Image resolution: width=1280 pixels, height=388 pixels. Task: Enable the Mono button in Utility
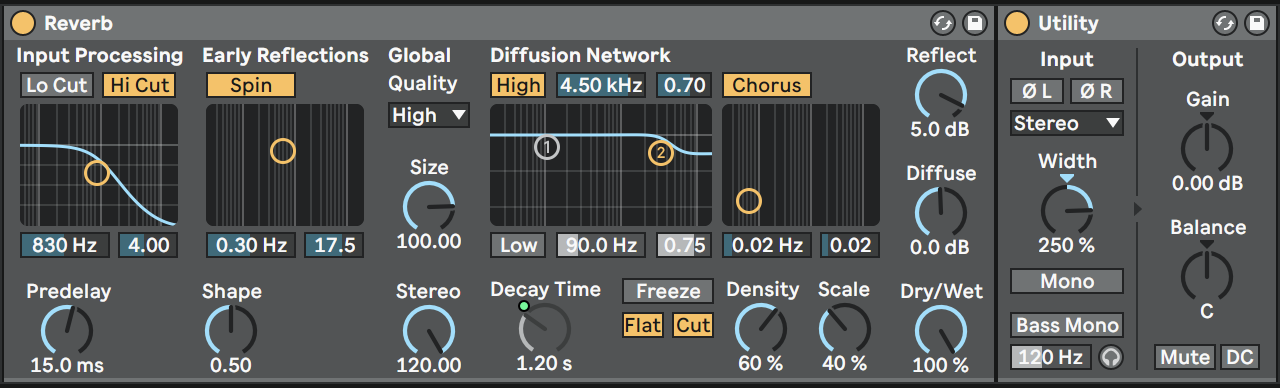(1067, 281)
